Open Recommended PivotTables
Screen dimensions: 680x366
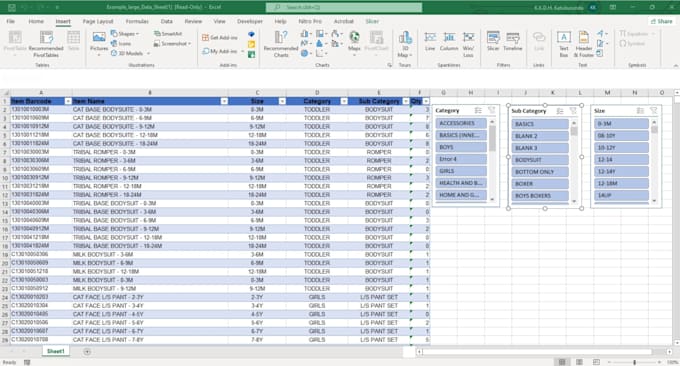pyautogui.click(x=46, y=44)
